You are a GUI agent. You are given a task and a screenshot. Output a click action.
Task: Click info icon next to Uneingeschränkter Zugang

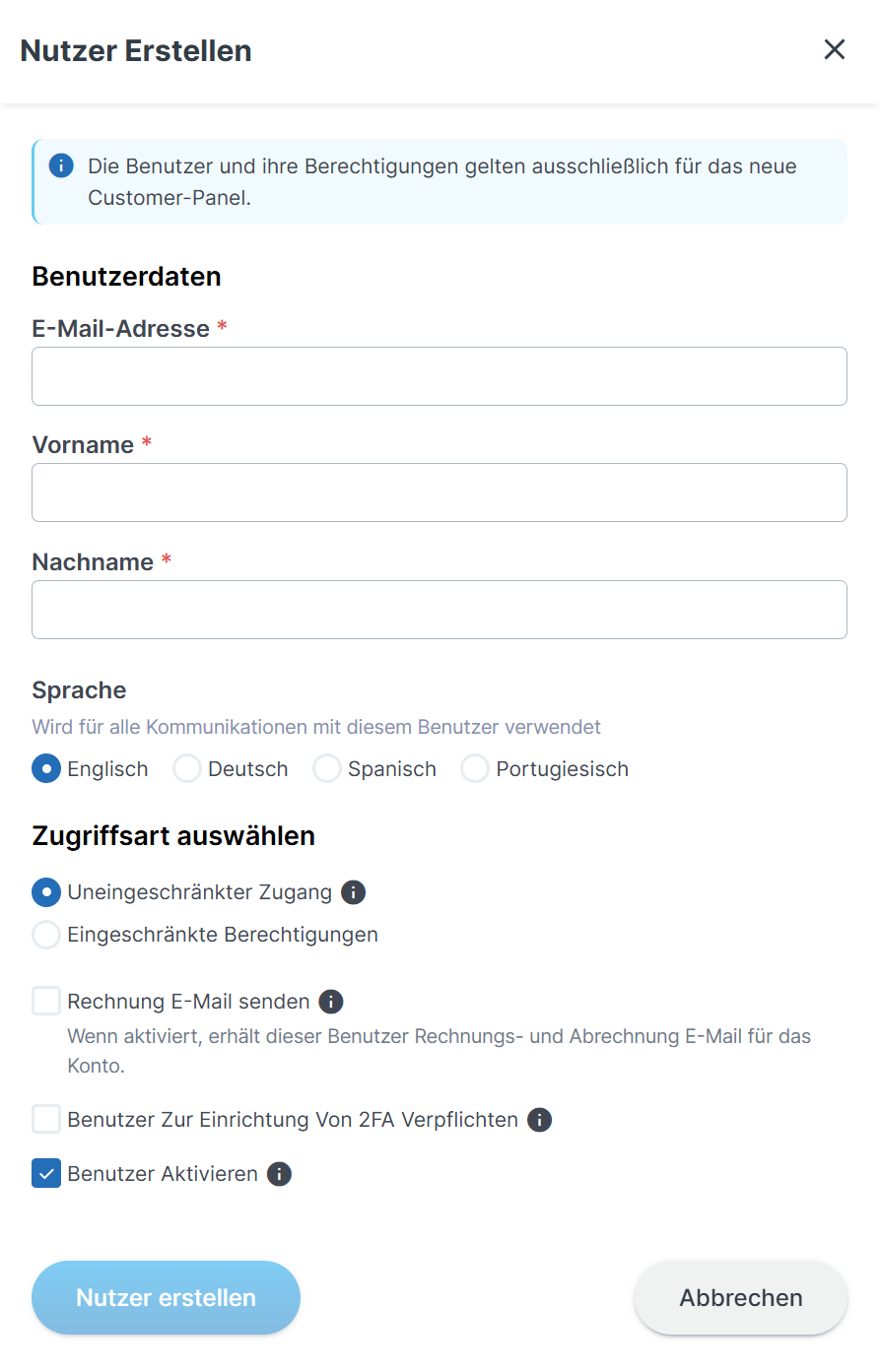pos(353,892)
